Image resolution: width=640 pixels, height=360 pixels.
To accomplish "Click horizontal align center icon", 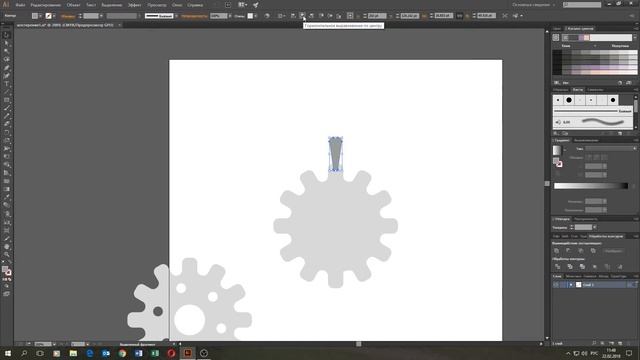I will [302, 16].
